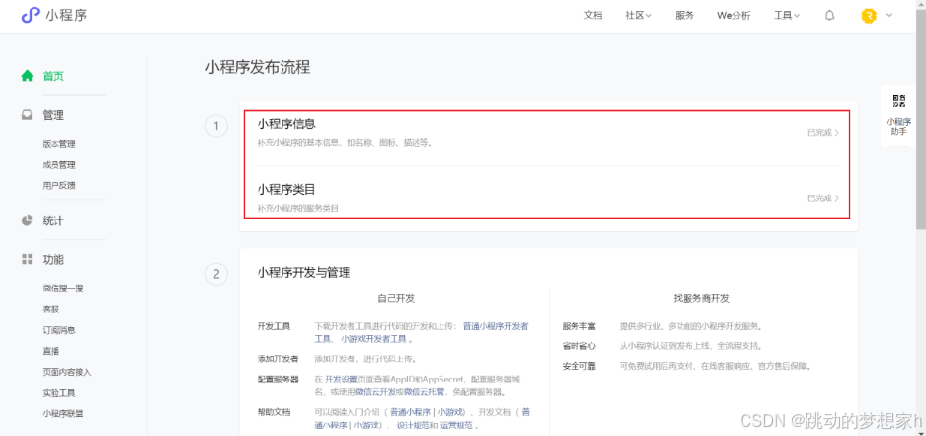Open 客服 in sidebar
The width and height of the screenshot is (926, 436).
[51, 309]
